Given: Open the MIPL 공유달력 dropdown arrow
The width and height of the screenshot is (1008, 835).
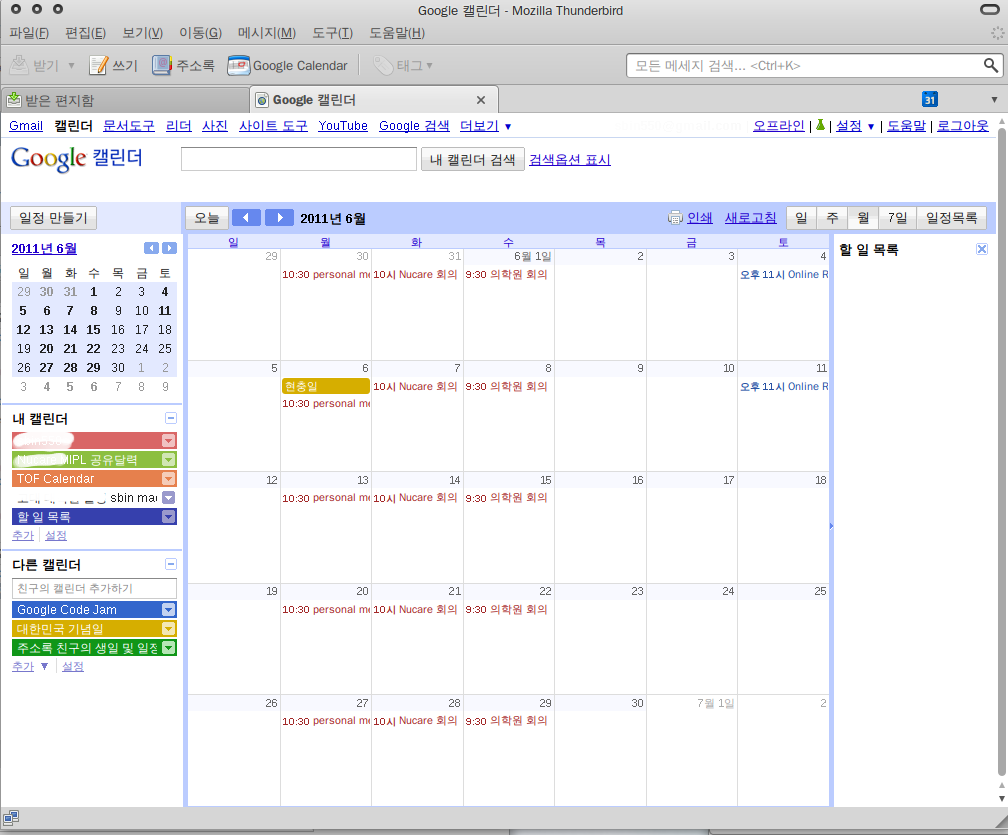Looking at the screenshot, I should click(168, 460).
